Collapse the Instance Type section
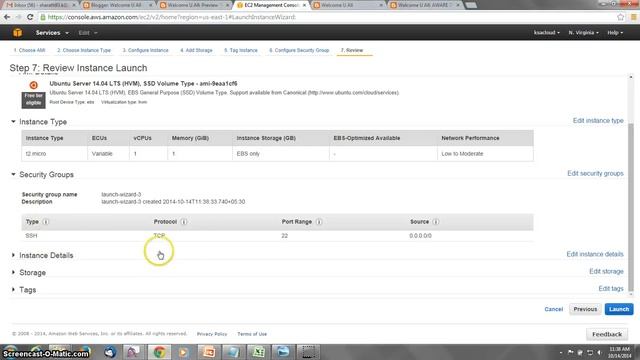This screenshot has width=640, height=360. point(13,122)
